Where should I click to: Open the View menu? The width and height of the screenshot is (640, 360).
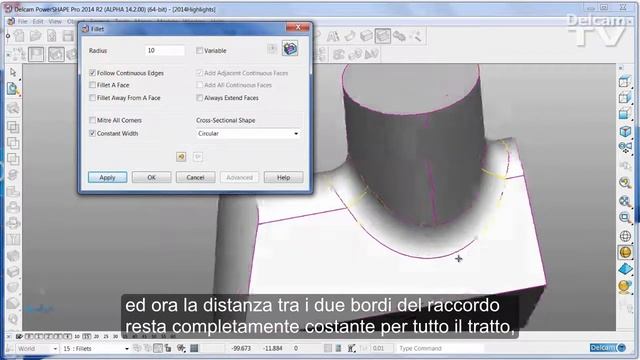pyautogui.click(x=55, y=21)
